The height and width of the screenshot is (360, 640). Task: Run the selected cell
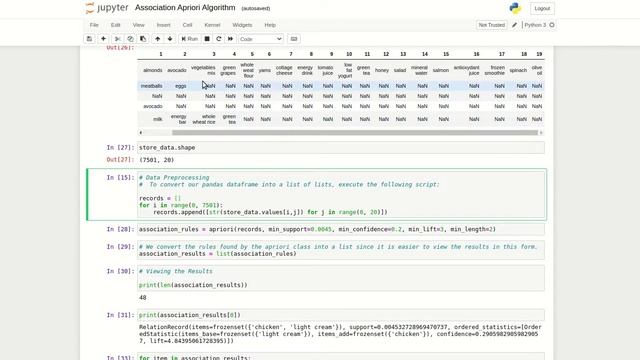tap(189, 39)
